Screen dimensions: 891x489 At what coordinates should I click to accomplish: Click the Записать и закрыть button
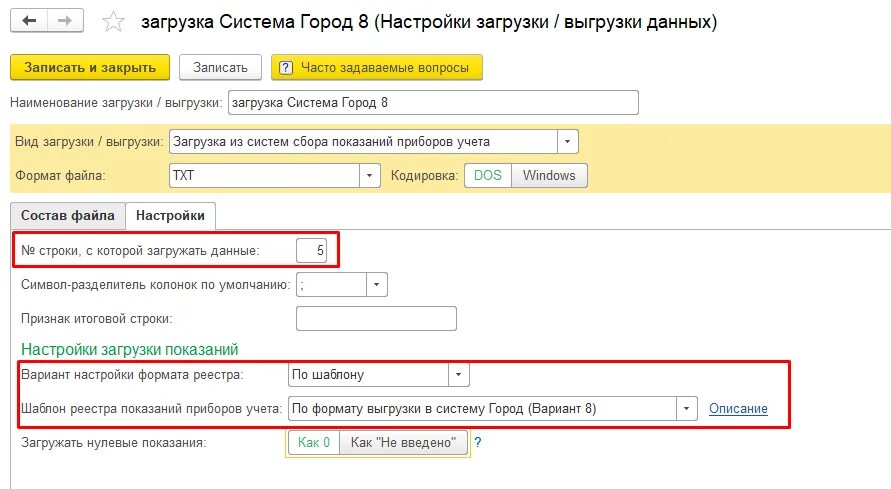89,67
